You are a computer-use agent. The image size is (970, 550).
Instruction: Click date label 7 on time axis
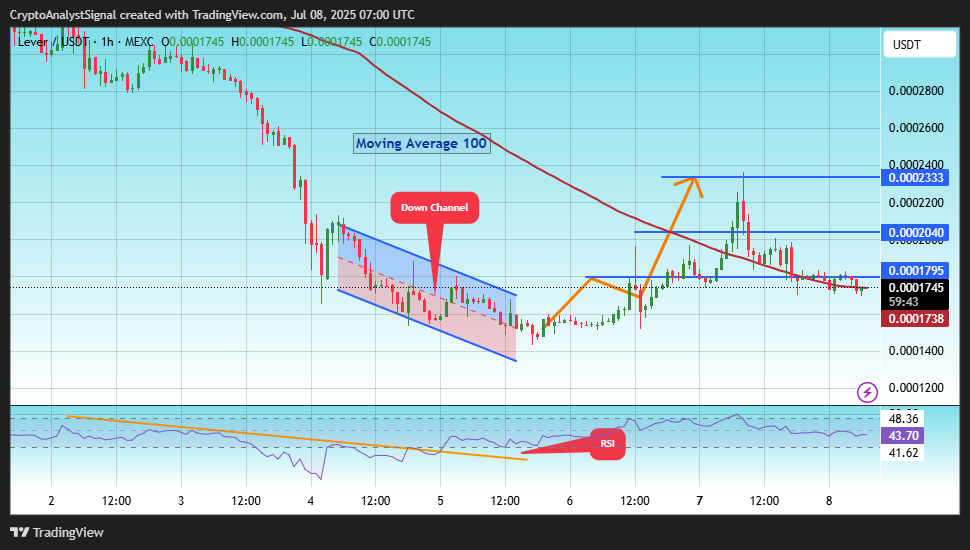click(700, 501)
